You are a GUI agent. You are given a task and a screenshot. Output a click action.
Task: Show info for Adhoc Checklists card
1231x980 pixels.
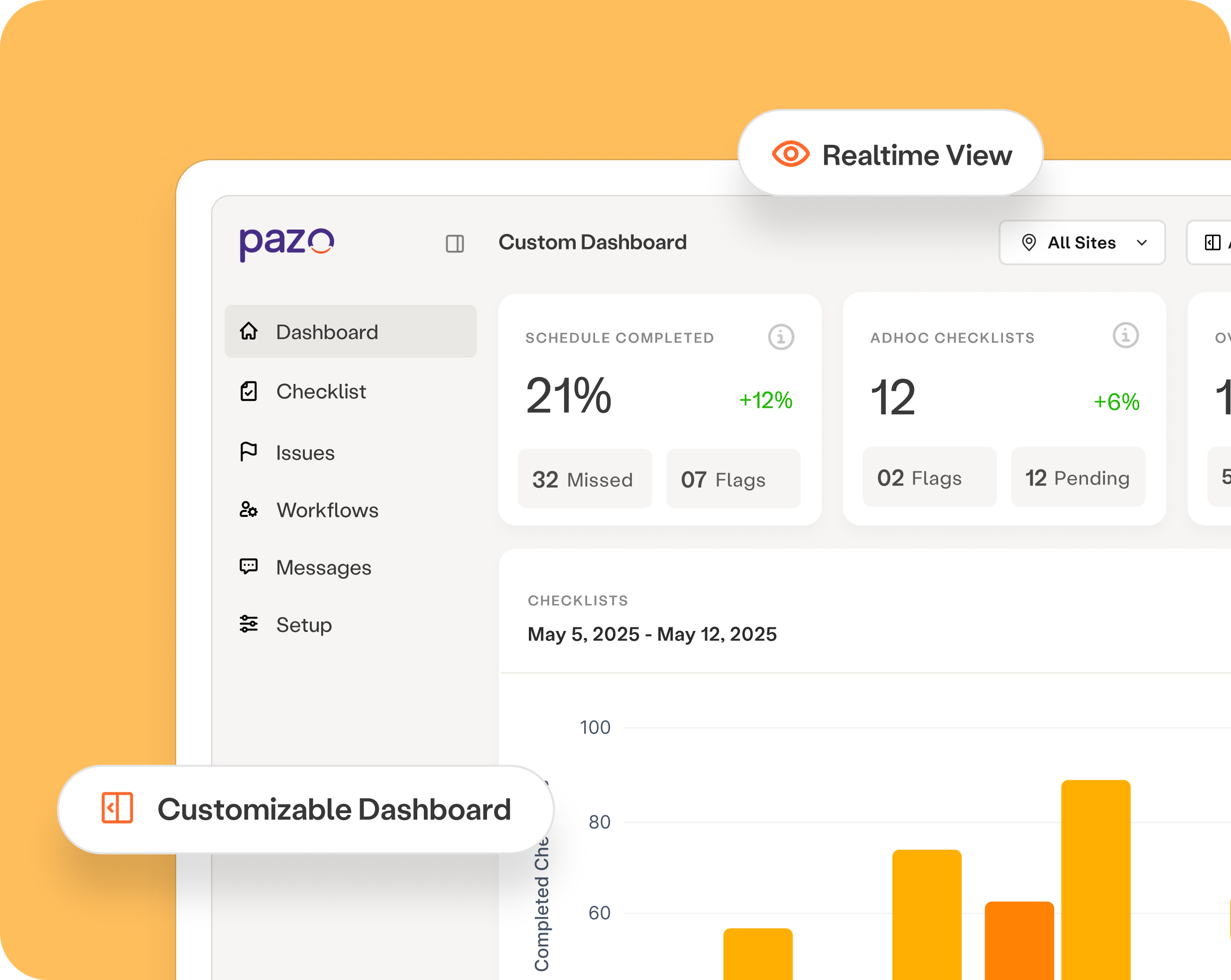coord(1125,335)
